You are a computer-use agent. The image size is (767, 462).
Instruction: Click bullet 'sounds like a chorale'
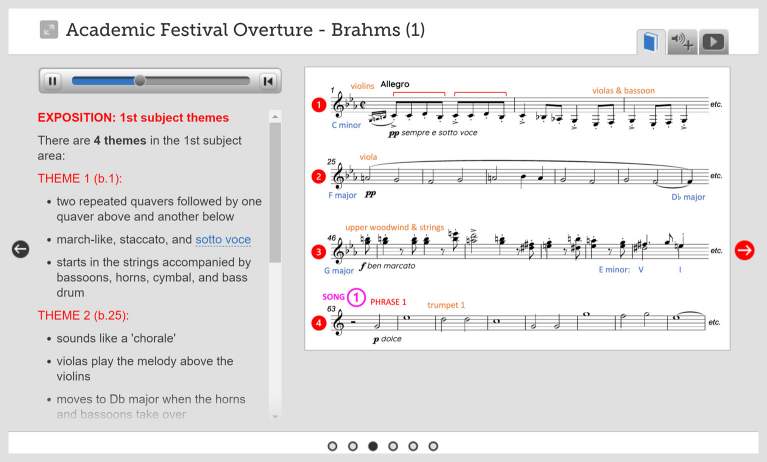pos(116,339)
